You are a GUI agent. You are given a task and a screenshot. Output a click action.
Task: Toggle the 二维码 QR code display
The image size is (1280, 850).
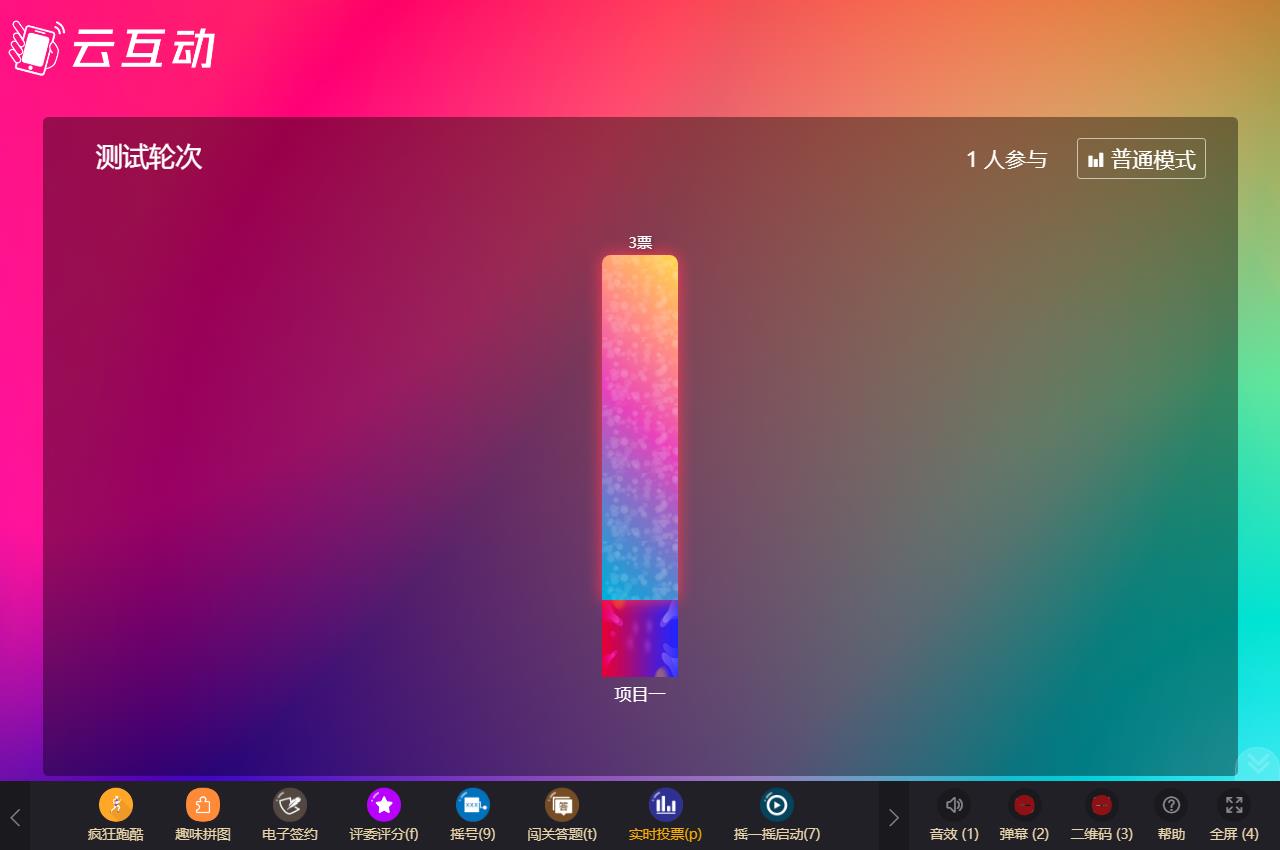[x=1101, y=805]
